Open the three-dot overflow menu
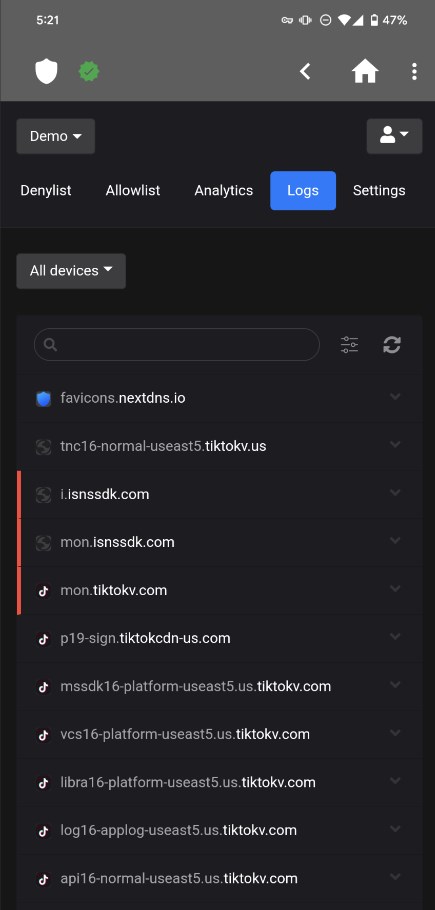This screenshot has width=435, height=910. click(x=414, y=71)
